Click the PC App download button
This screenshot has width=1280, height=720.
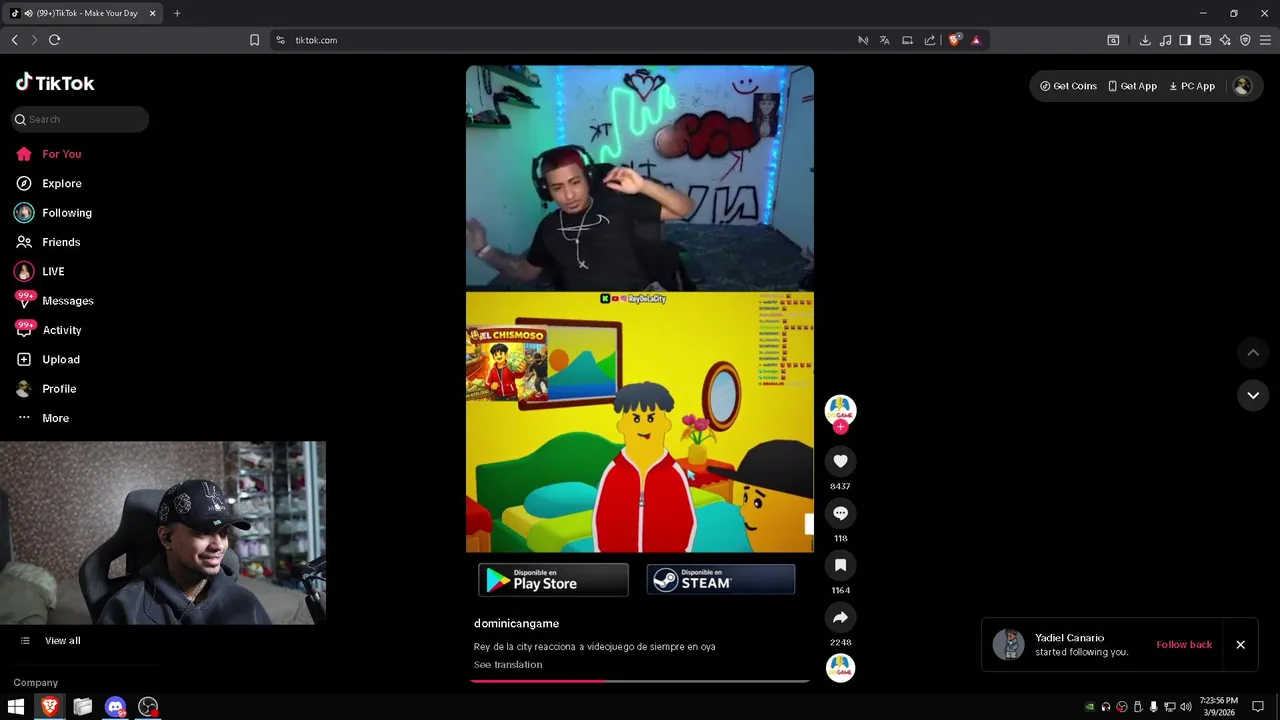1192,86
